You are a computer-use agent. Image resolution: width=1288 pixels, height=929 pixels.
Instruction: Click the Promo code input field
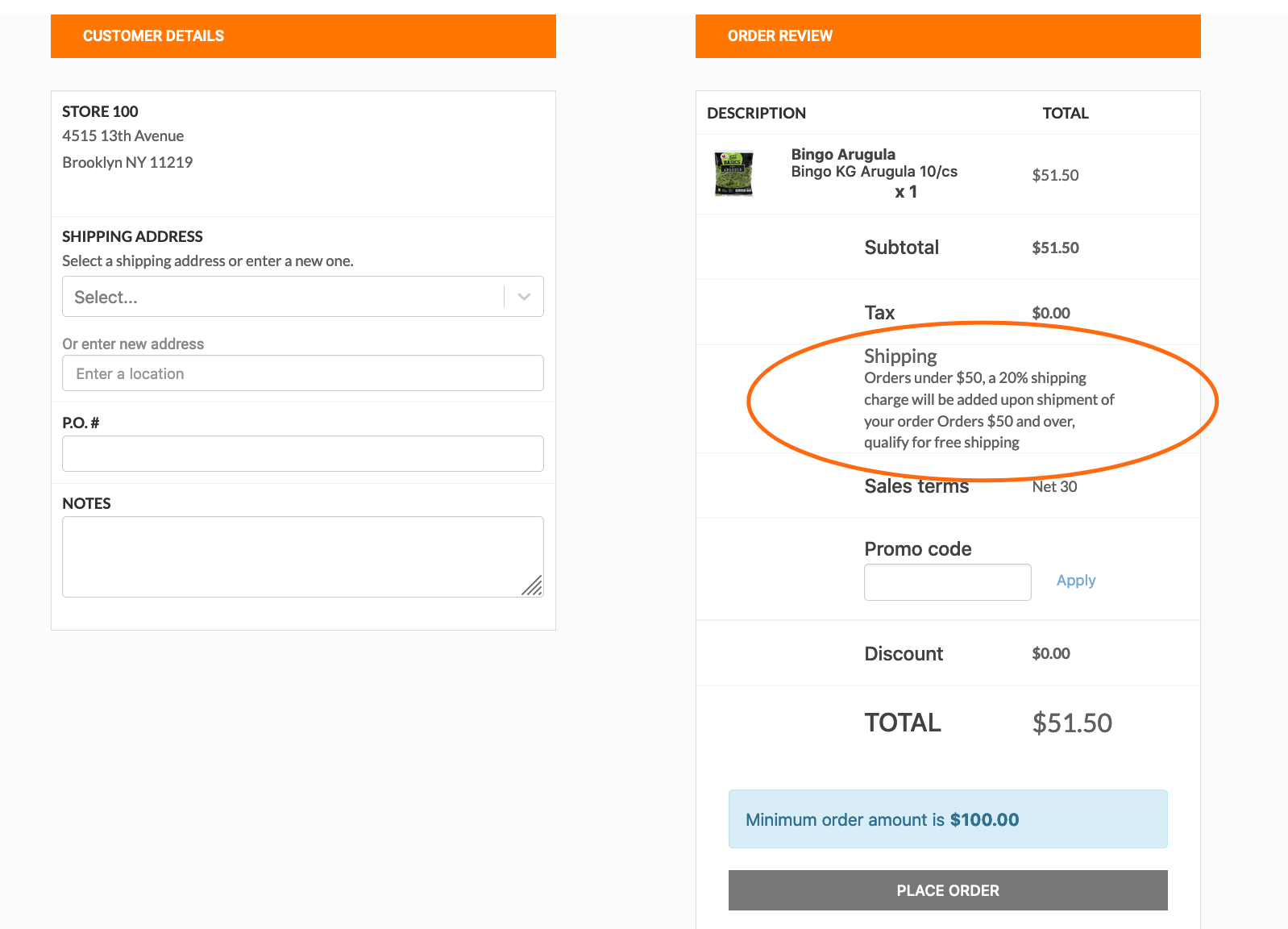[x=947, y=582]
